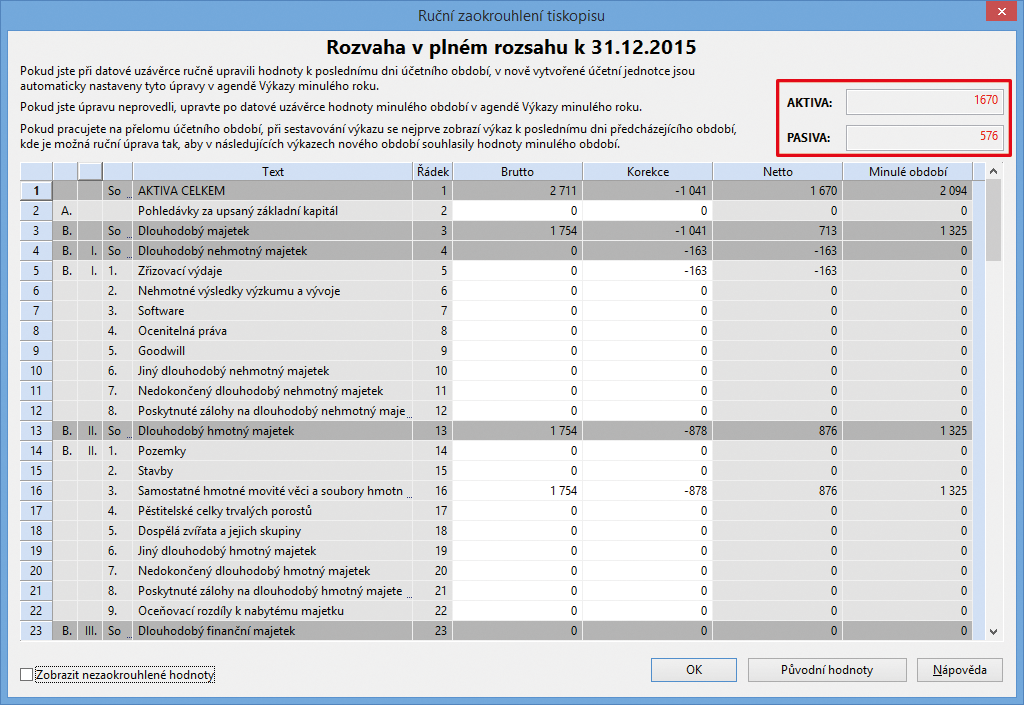Edit Korekce cell for Zřizovací výdaje
This screenshot has height=705, width=1024.
(647, 271)
